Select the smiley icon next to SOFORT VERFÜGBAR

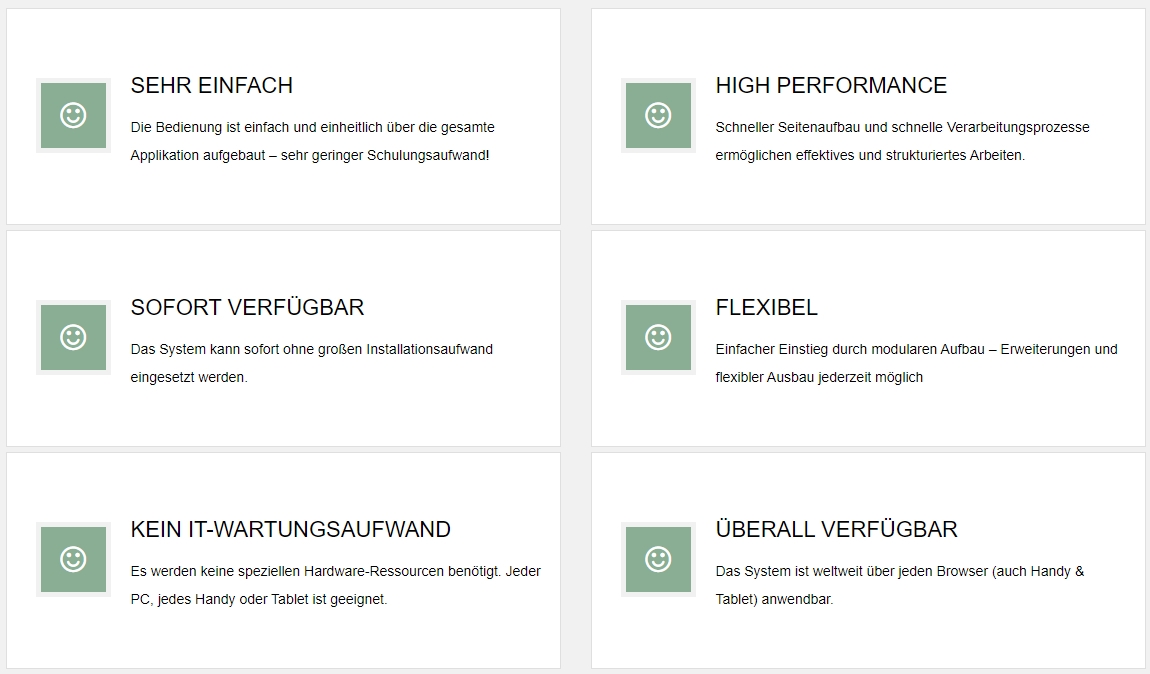click(x=73, y=337)
